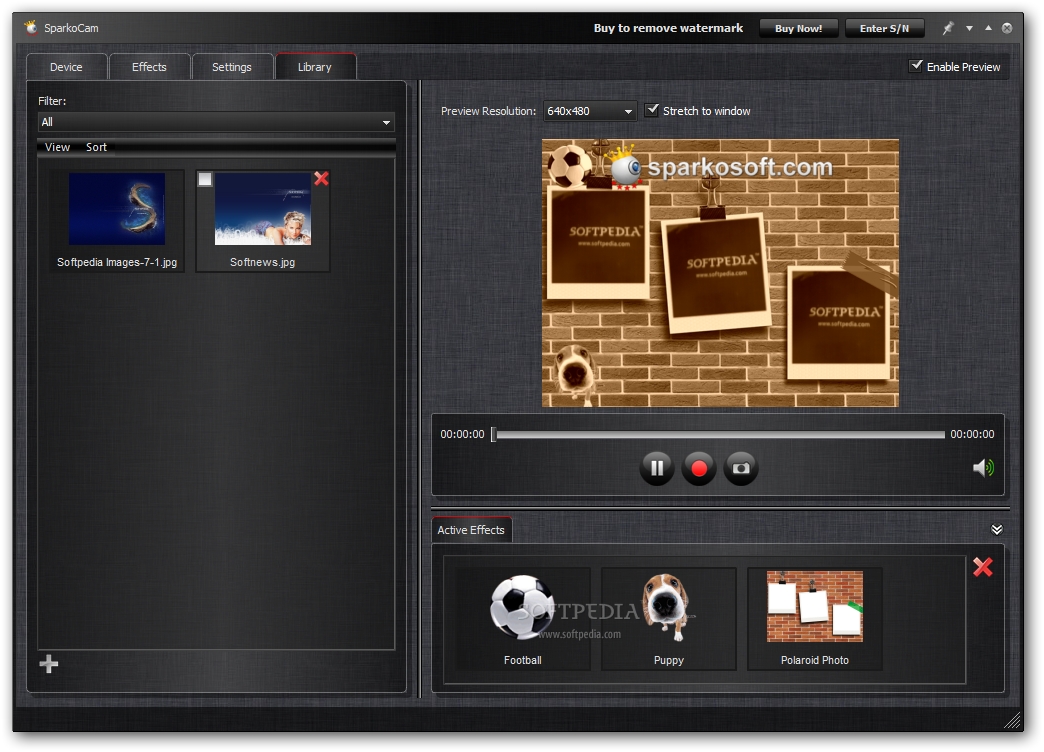Click the "Softpedia Images-7-1.jpg" file name

coord(117,262)
